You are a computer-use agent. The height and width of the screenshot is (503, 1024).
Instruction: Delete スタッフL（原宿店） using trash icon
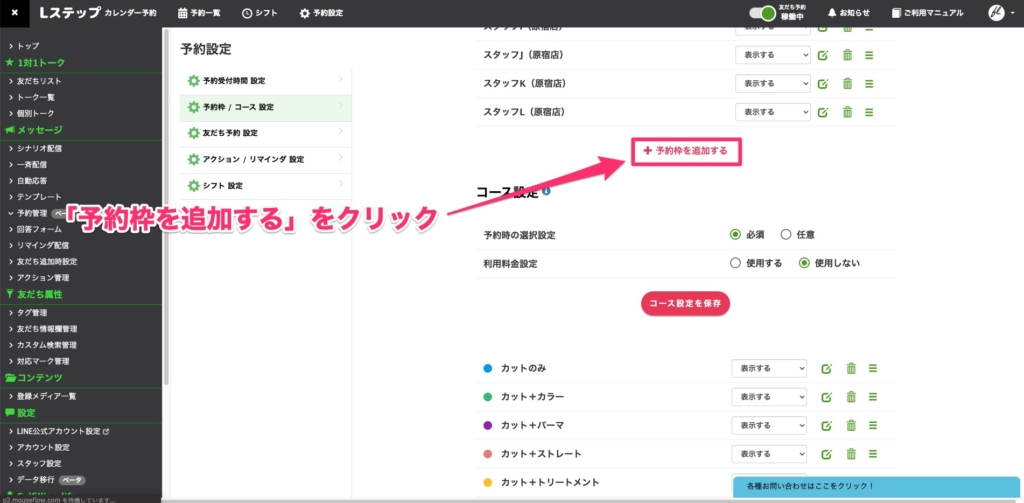tap(847, 111)
